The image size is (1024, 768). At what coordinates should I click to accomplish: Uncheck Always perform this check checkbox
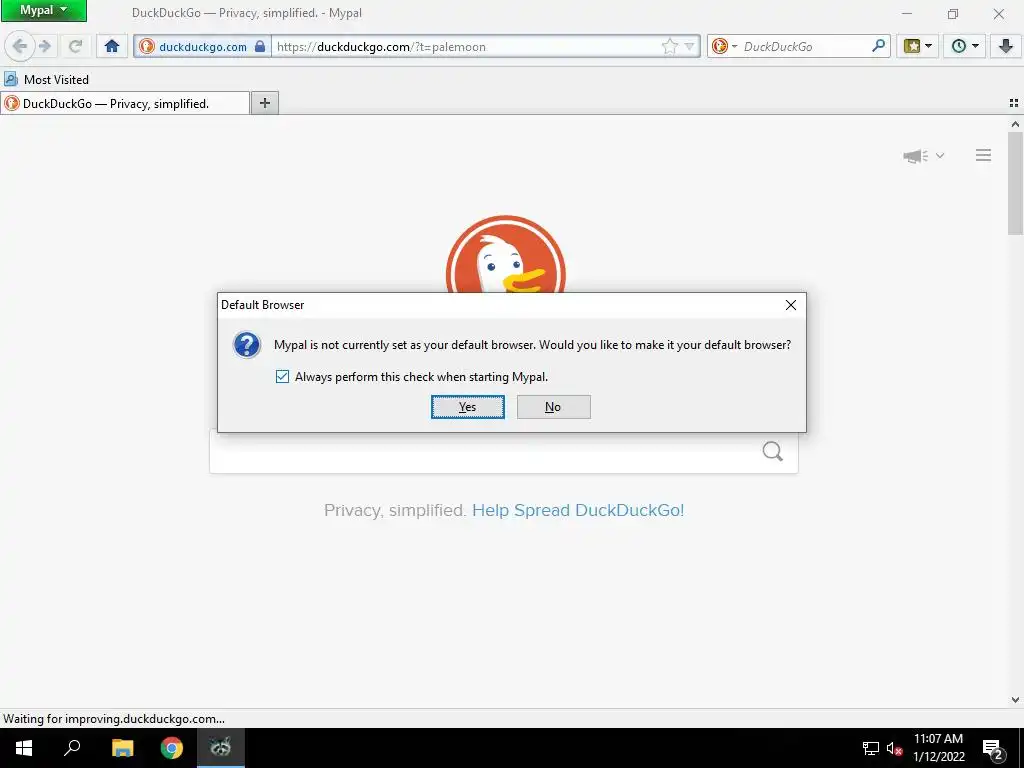click(282, 377)
